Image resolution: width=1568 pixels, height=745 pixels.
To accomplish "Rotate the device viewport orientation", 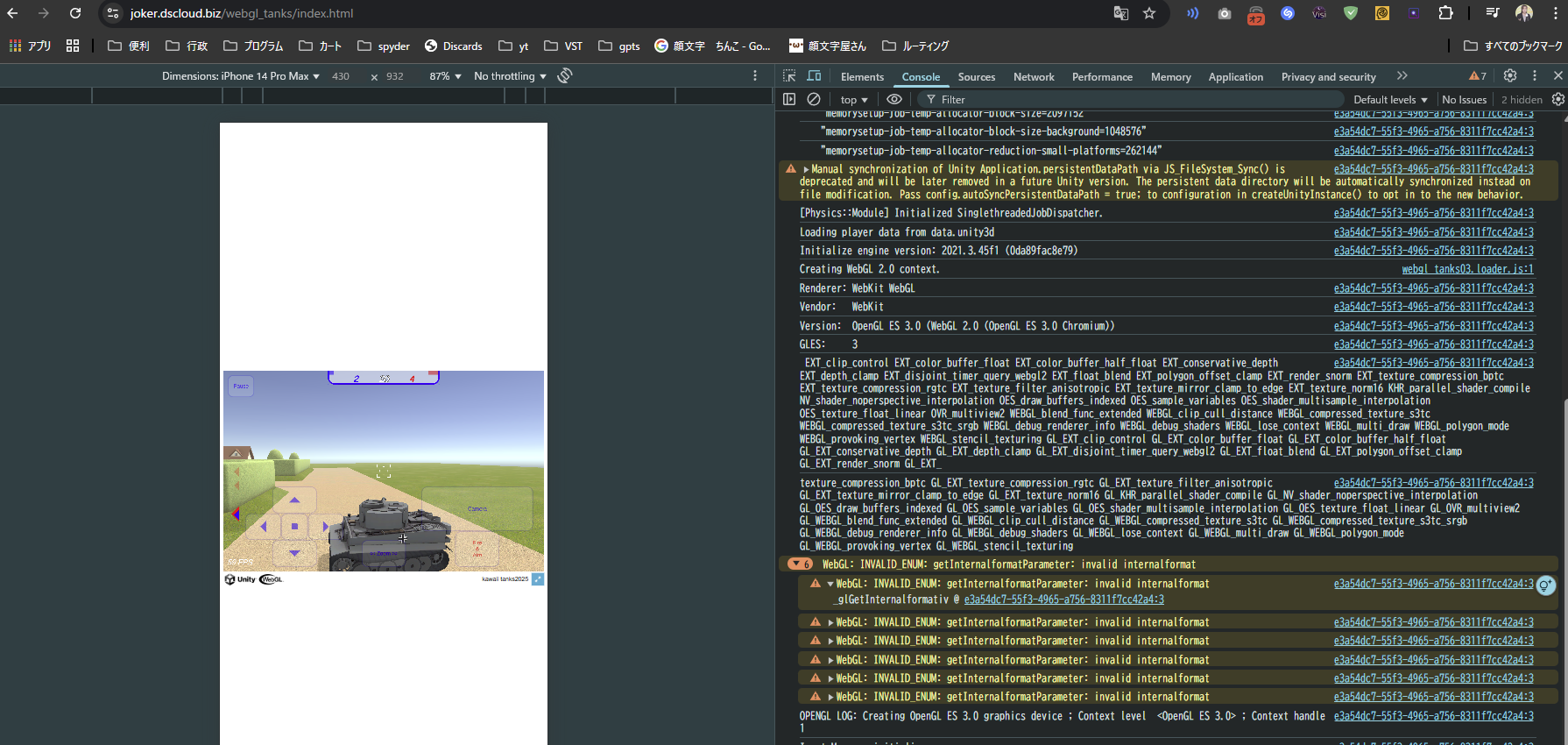I will [x=565, y=76].
